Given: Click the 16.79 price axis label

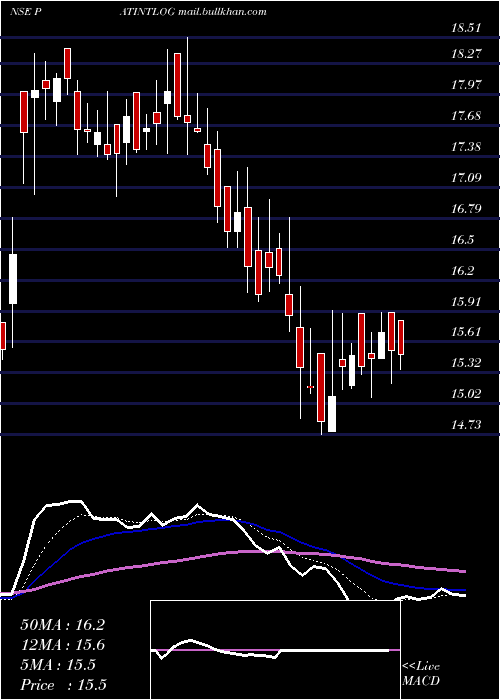Looking at the screenshot, I should 466,209.
